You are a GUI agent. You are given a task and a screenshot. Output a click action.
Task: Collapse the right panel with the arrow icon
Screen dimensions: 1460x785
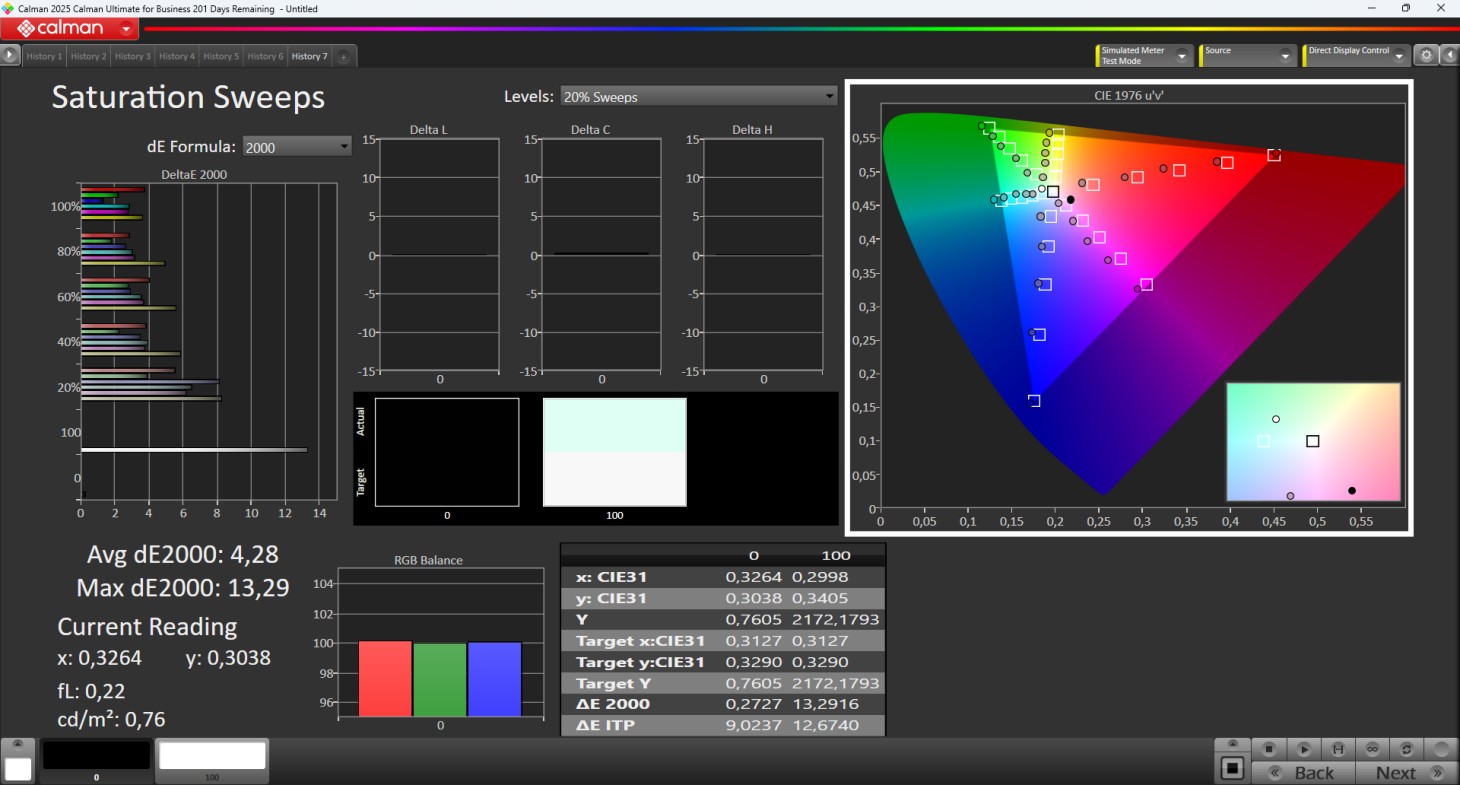click(1449, 56)
